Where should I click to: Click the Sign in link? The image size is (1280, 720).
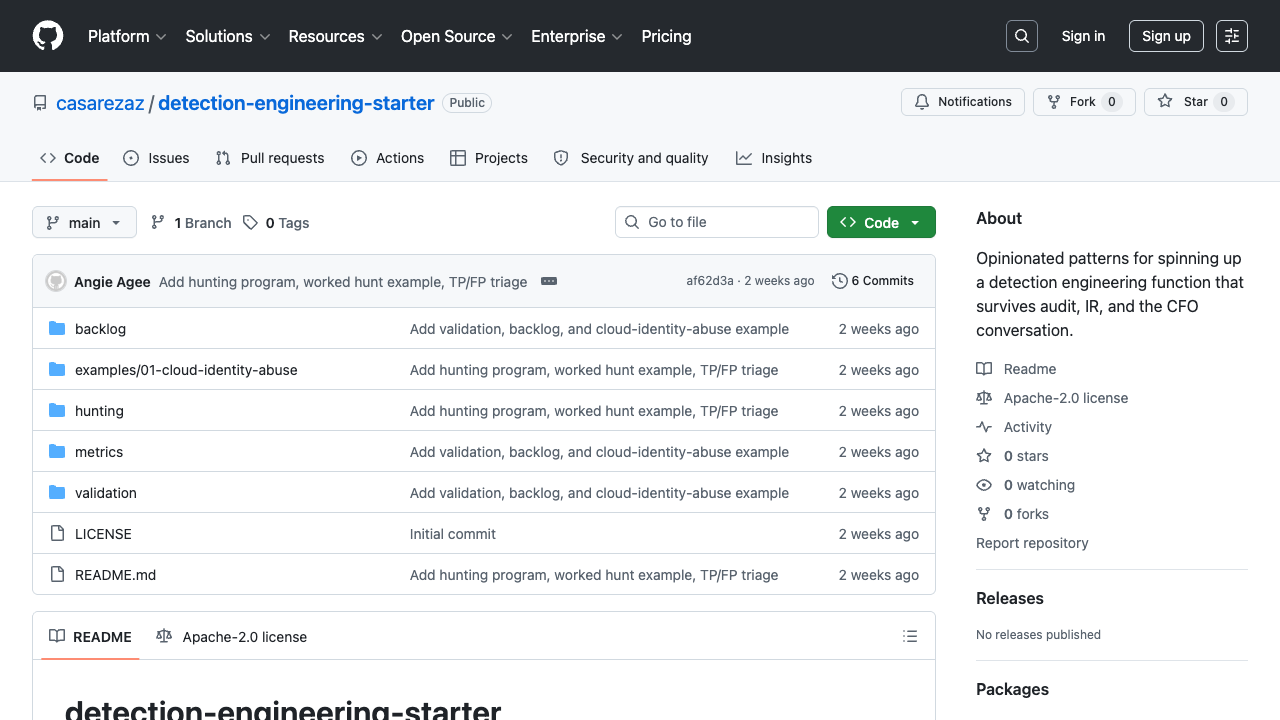click(1083, 36)
